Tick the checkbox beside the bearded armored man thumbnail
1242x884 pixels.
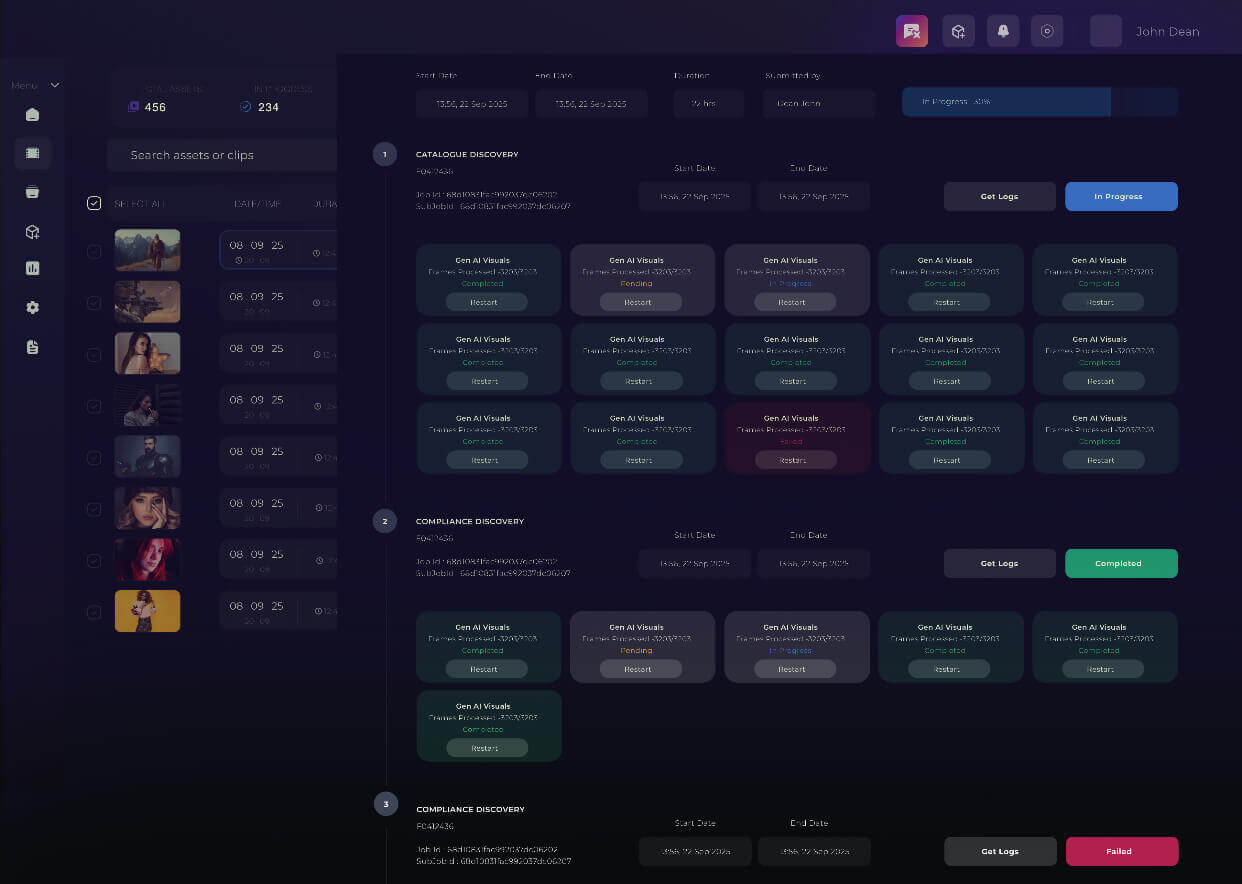click(94, 457)
